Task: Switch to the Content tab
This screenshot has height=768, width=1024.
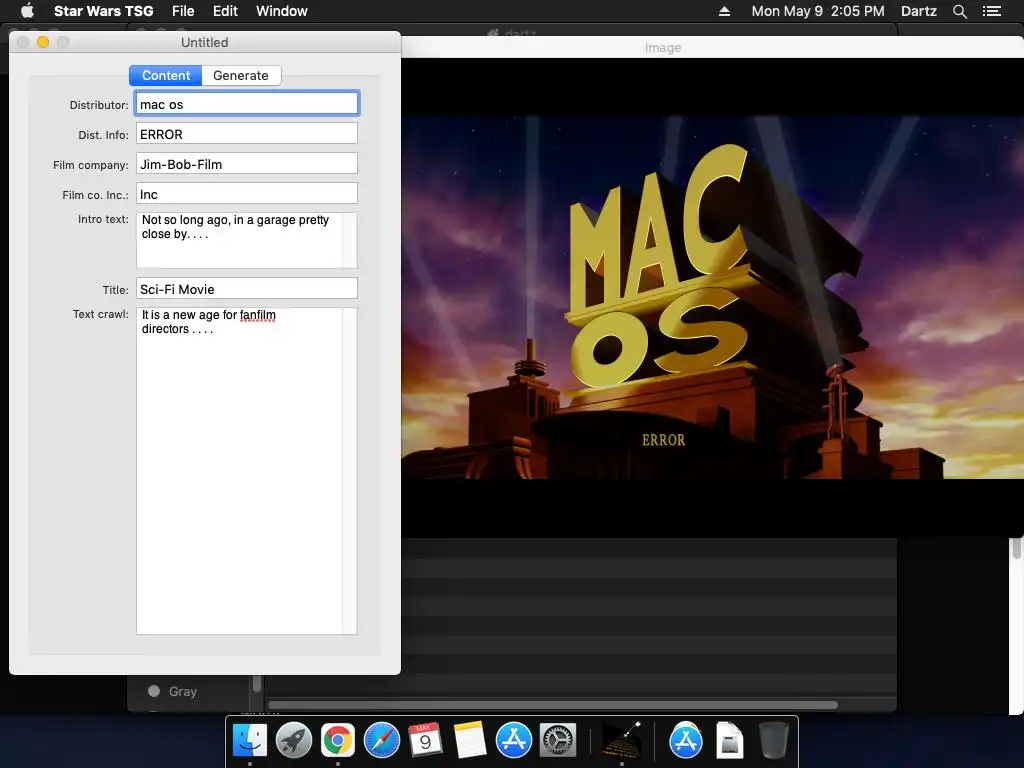Action: click(x=166, y=75)
